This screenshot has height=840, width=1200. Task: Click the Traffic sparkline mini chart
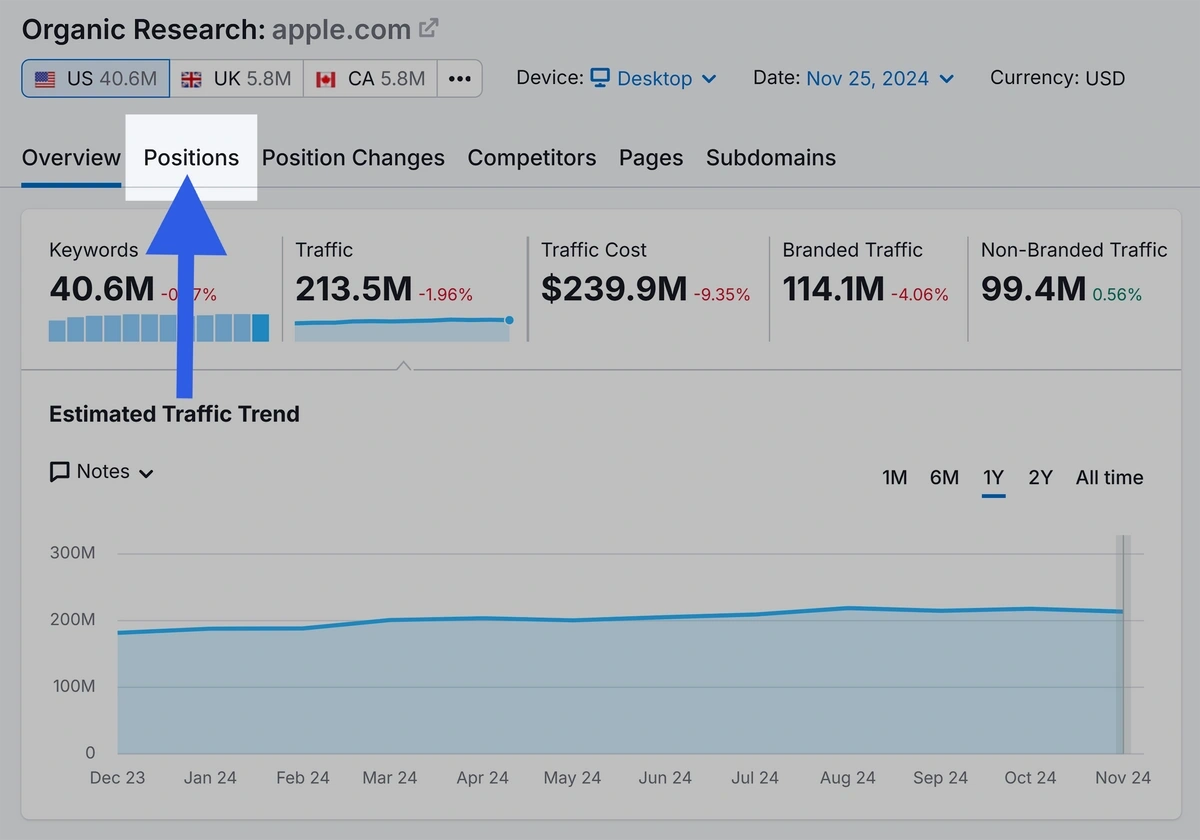click(x=404, y=329)
